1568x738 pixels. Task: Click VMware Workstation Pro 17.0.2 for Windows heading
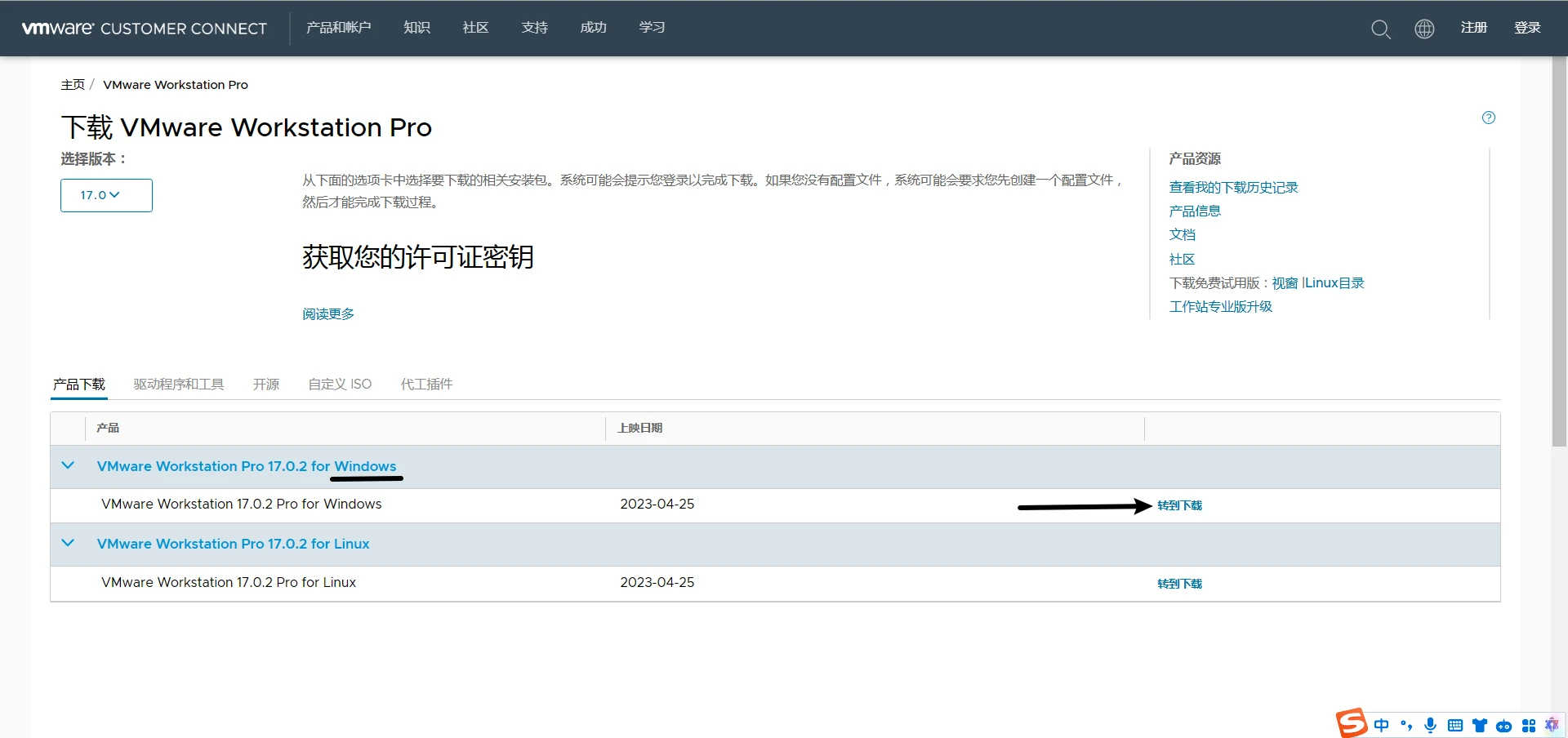(247, 466)
